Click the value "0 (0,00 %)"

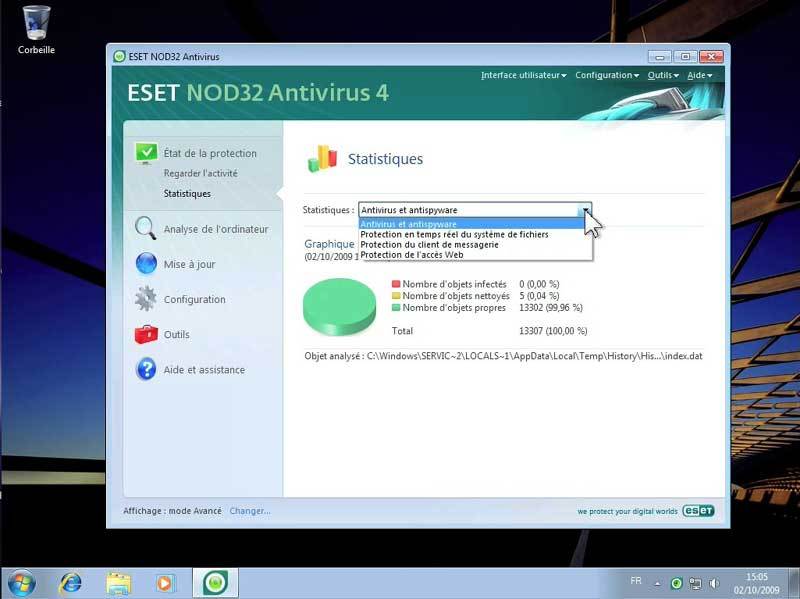(x=539, y=284)
